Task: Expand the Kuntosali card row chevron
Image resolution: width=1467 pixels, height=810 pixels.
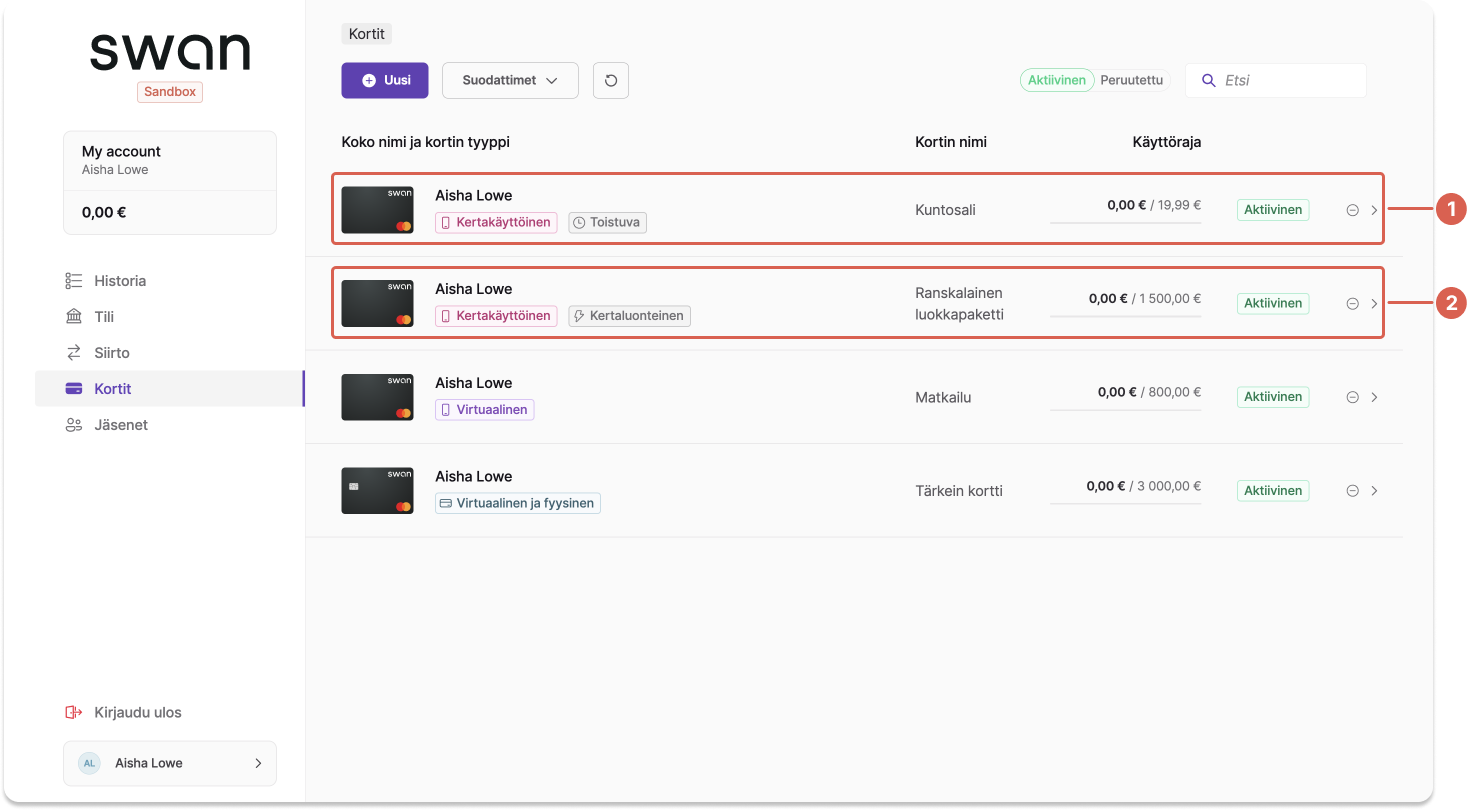Action: point(1374,210)
